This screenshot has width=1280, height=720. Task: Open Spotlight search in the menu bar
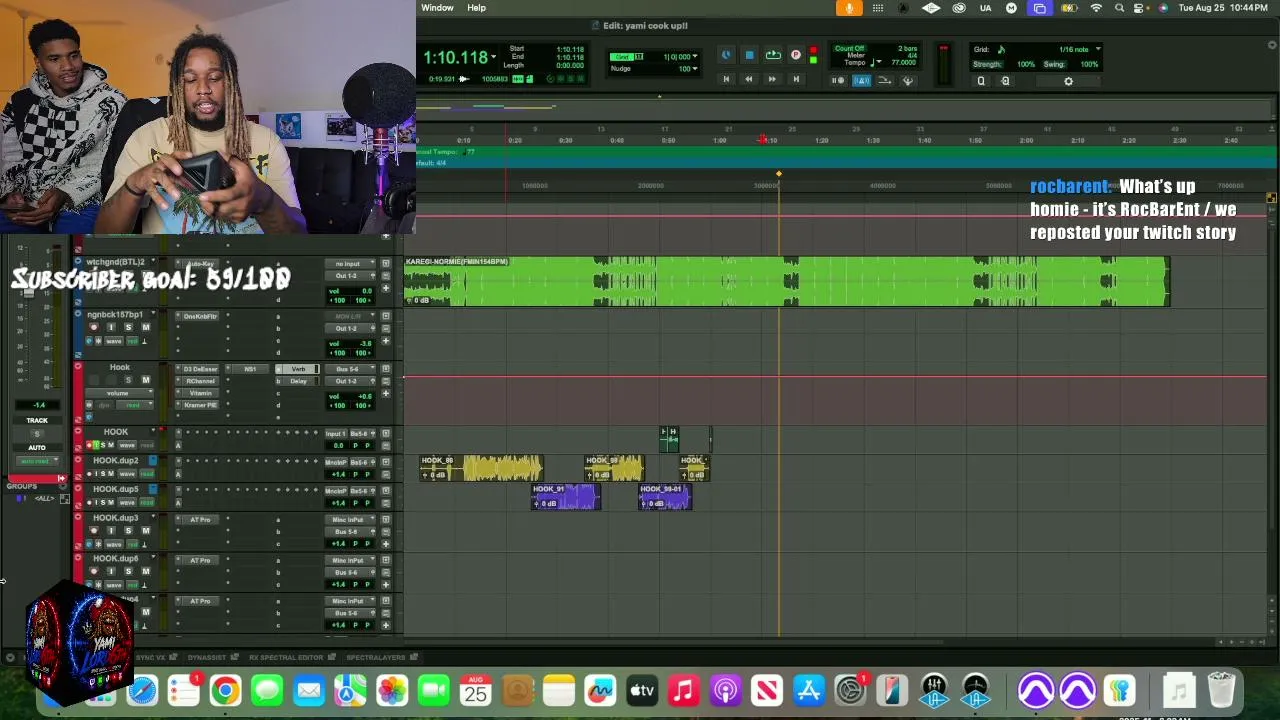point(1119,8)
